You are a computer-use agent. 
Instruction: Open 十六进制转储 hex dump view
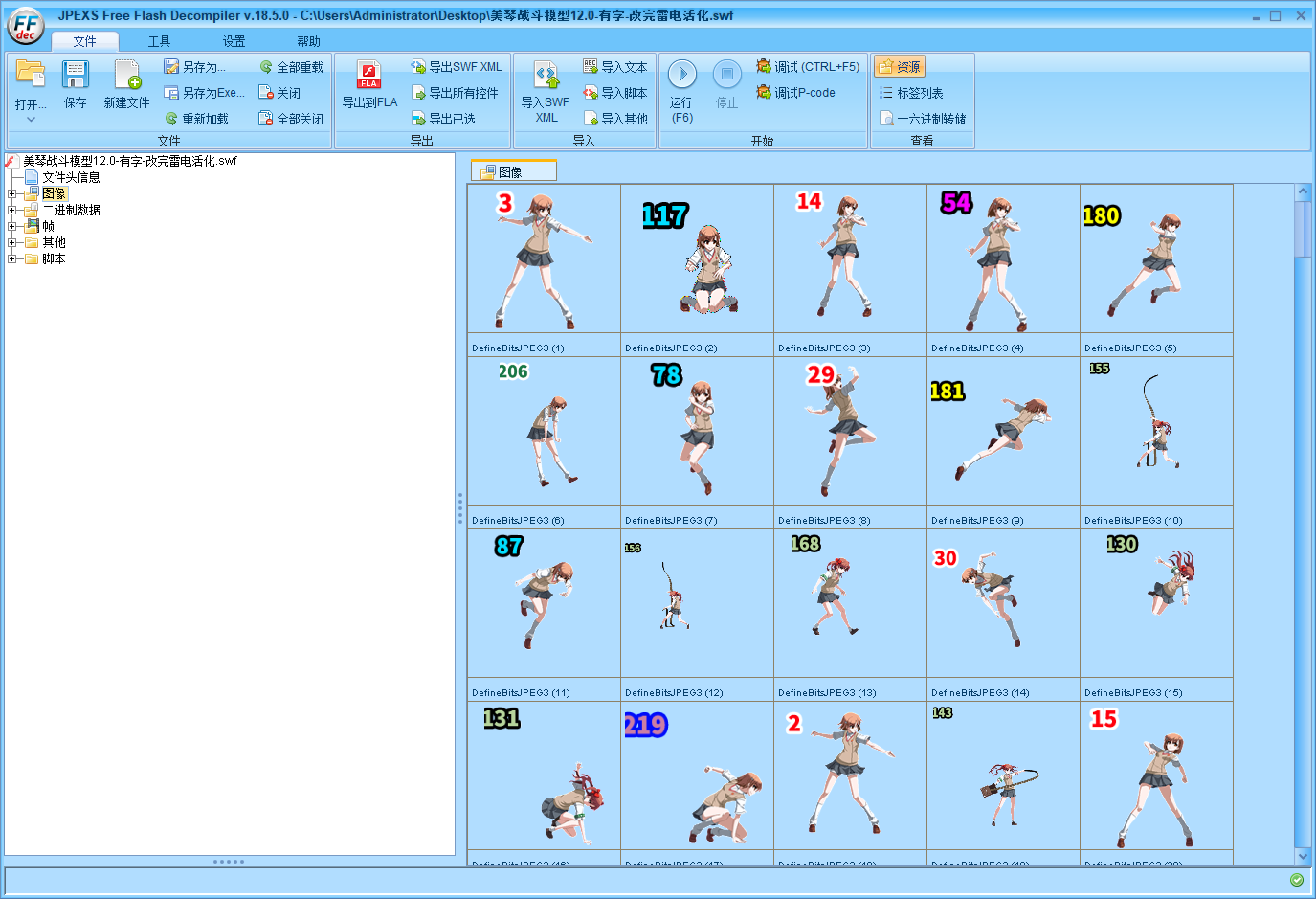pyautogui.click(x=923, y=119)
